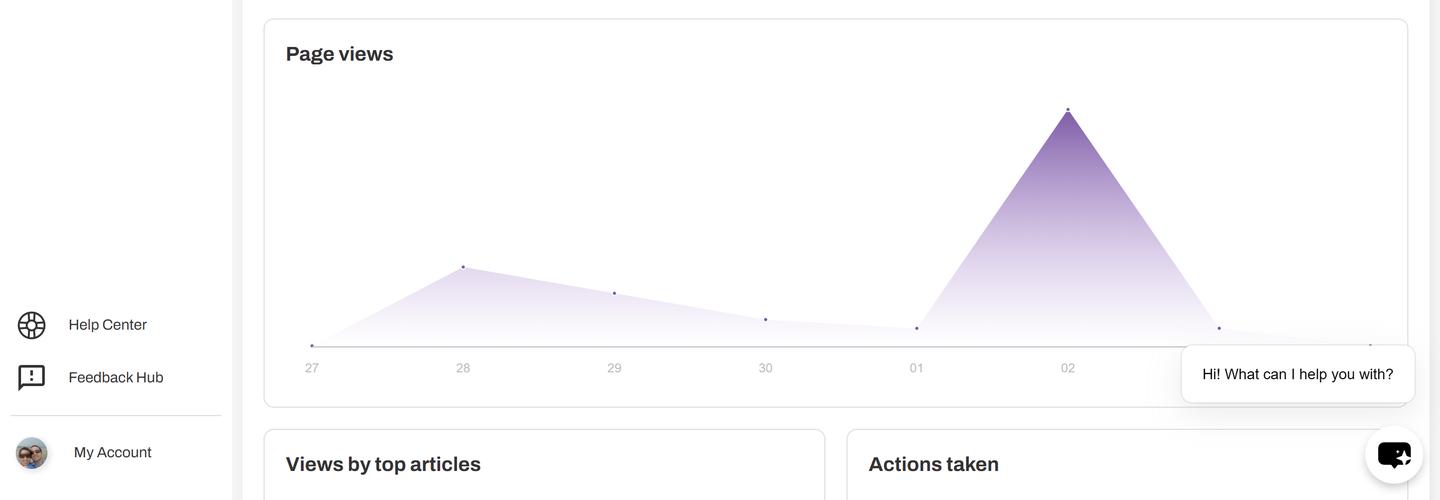
Task: Go to Feedback Hub in the sidebar
Action: 115,377
